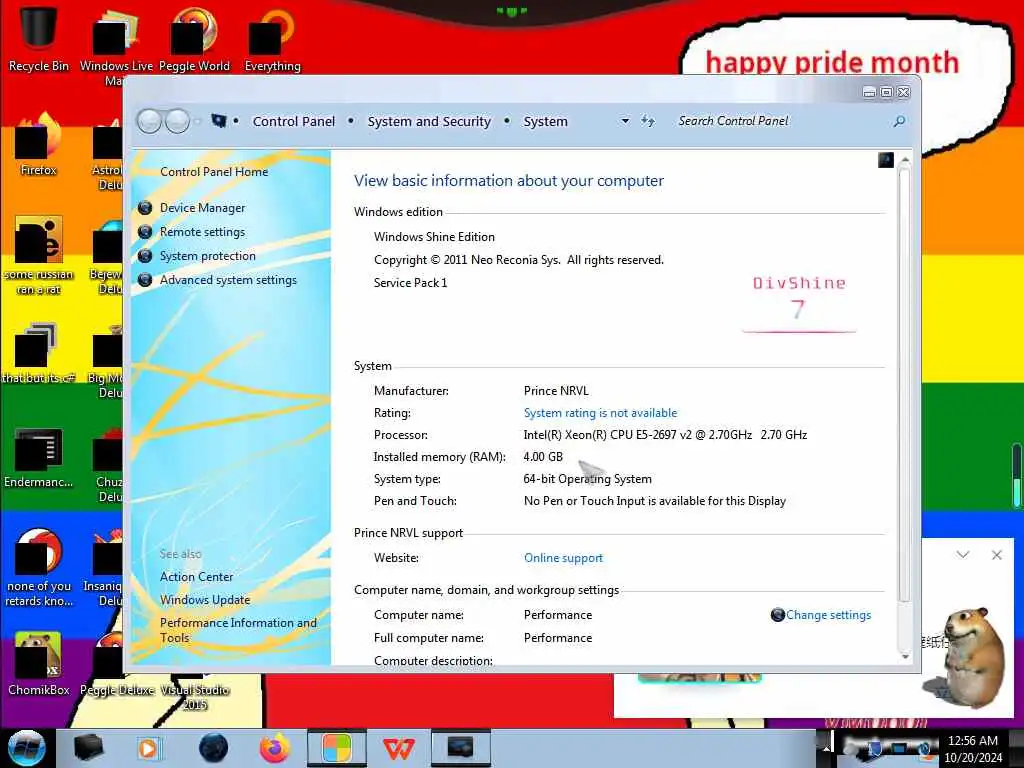The height and width of the screenshot is (768, 1024).
Task: Open 'none of you retards kno...' desktop icon
Action: [38, 567]
